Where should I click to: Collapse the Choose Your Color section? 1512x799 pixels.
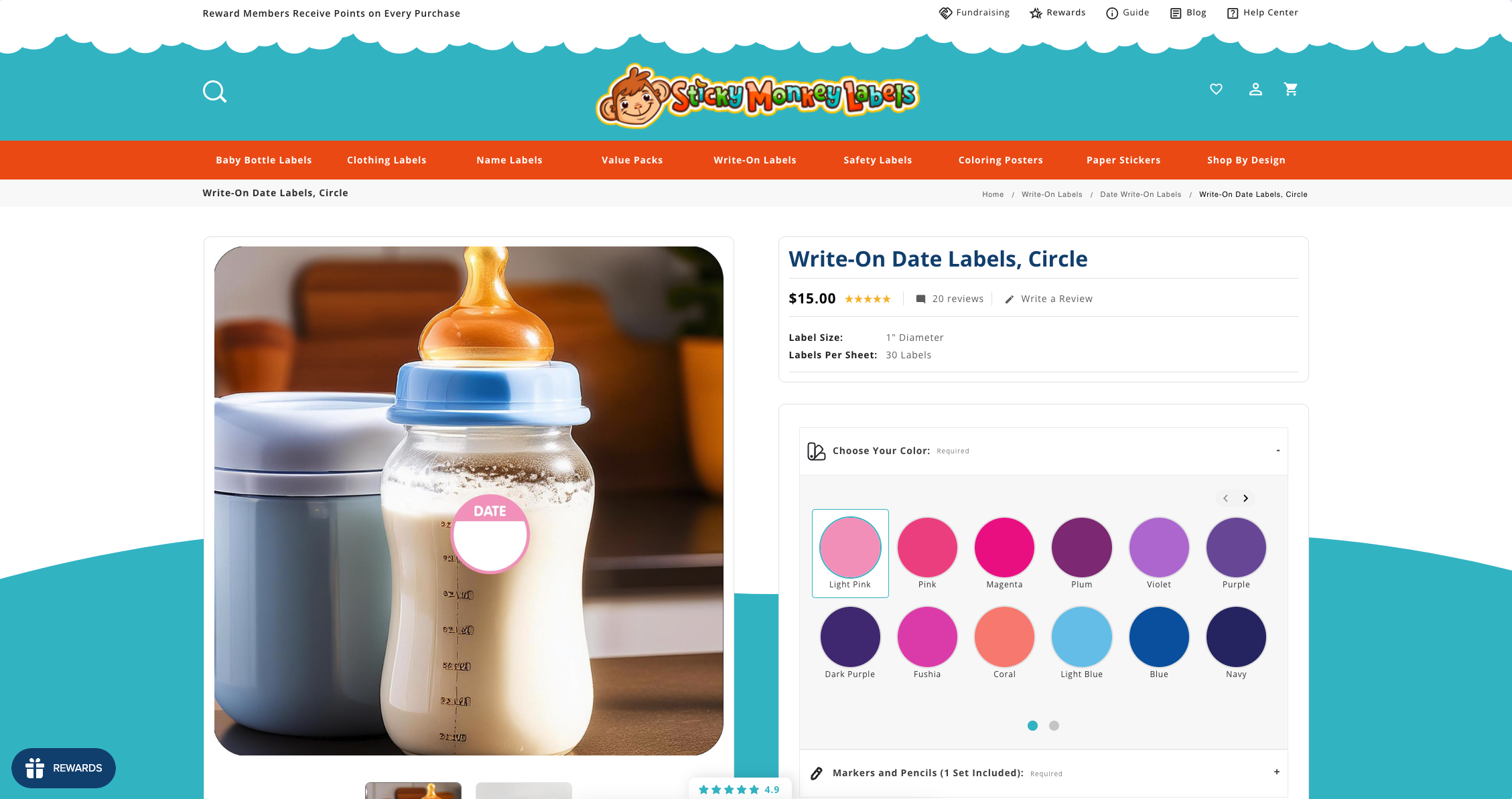click(1278, 451)
